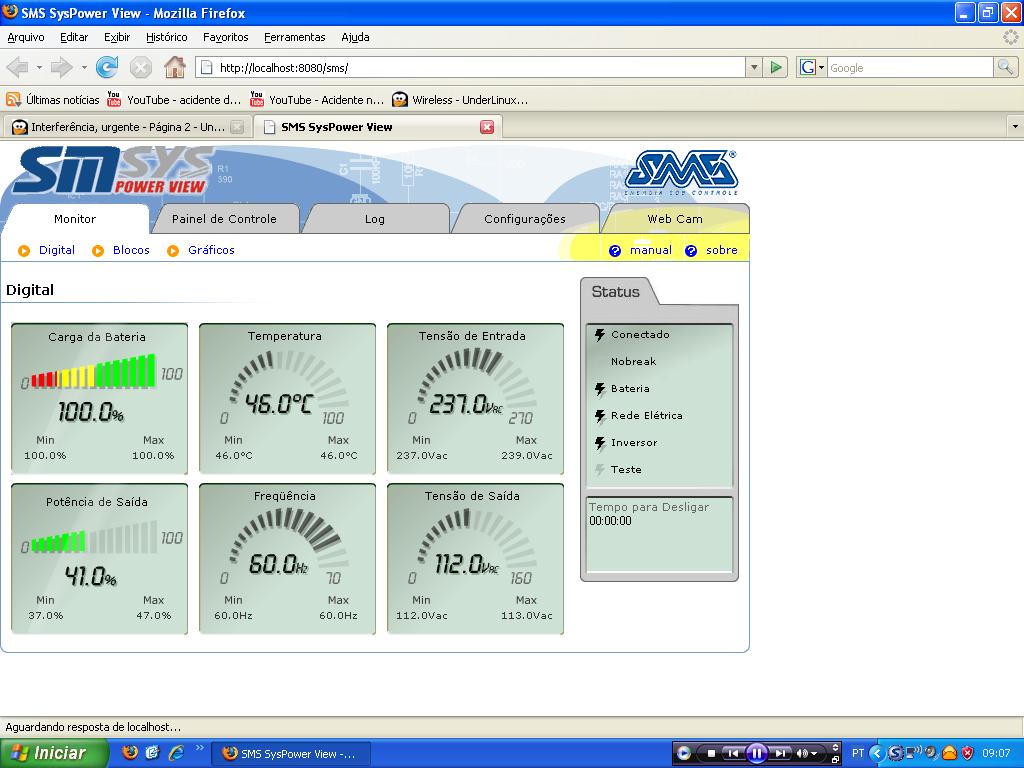Go to the Home page icon

click(x=174, y=67)
